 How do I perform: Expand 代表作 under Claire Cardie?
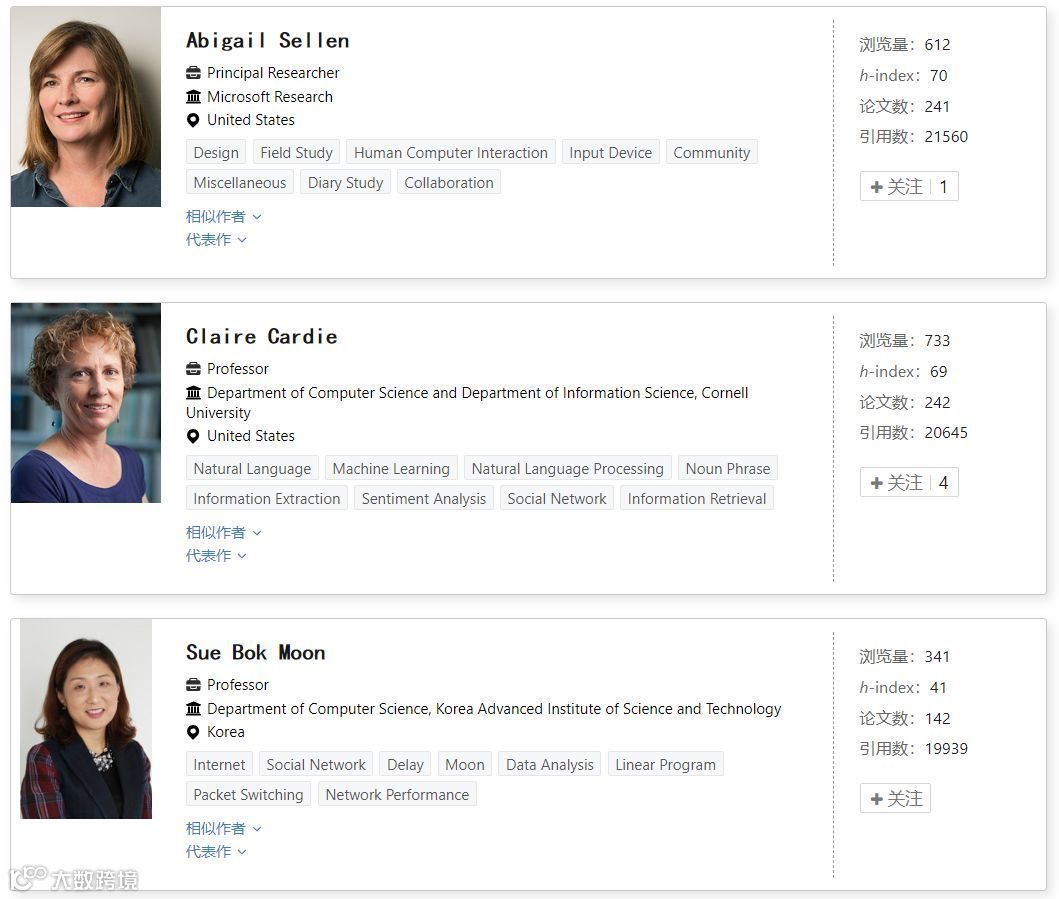click(216, 555)
